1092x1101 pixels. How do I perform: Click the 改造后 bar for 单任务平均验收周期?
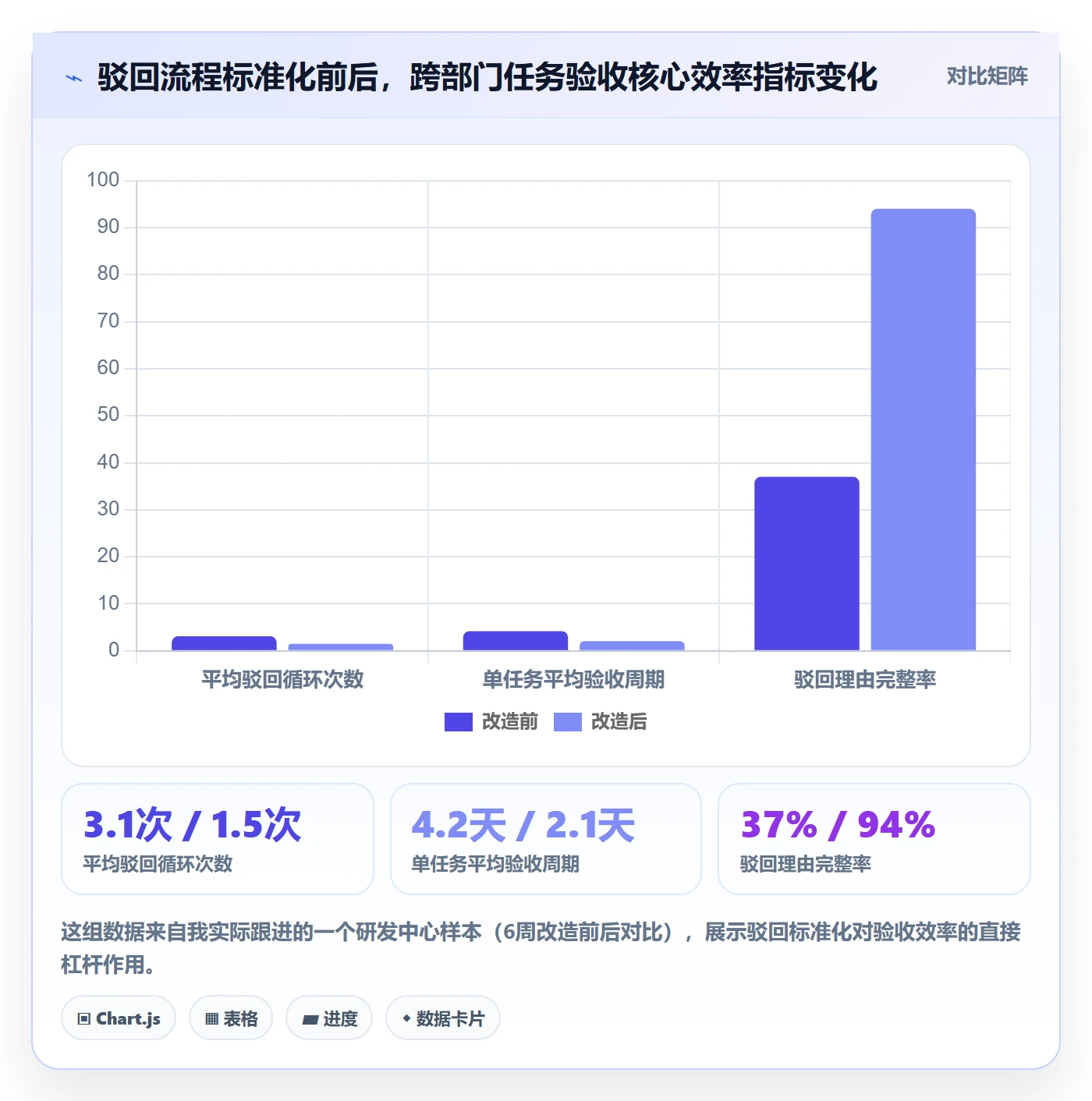[x=632, y=646]
